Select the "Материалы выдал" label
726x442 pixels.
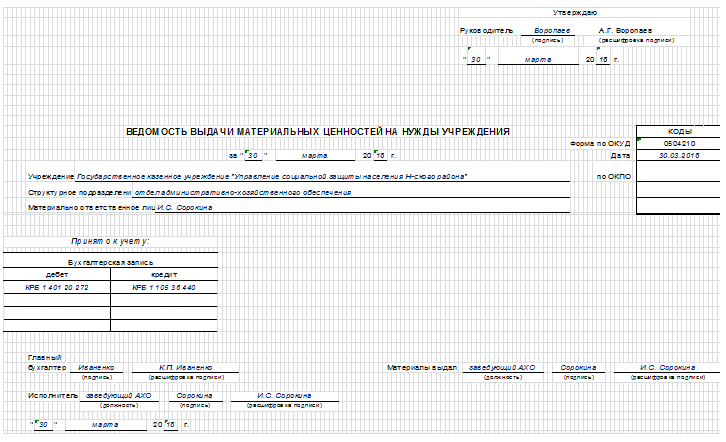tap(422, 367)
